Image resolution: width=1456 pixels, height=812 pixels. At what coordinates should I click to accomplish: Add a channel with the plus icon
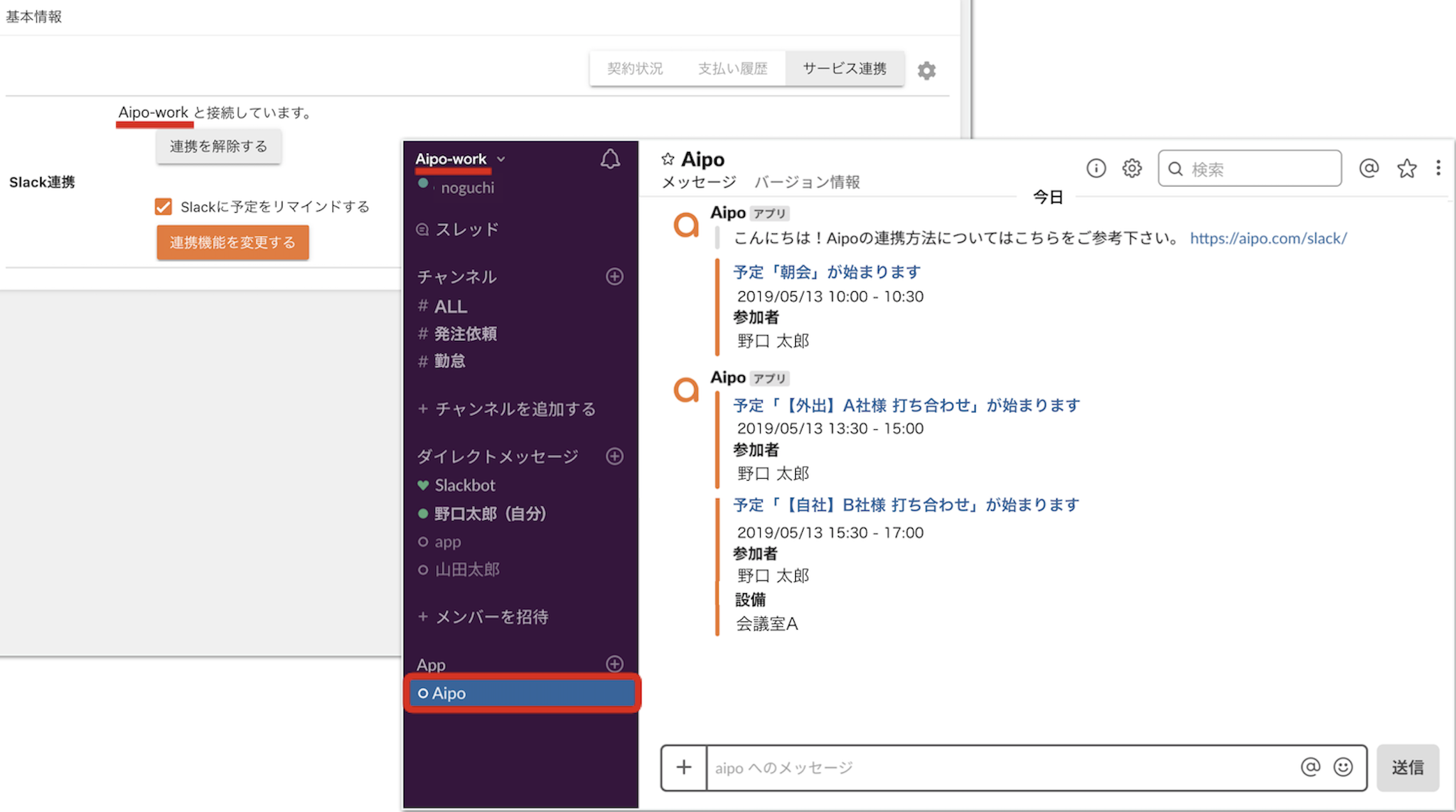tap(614, 276)
